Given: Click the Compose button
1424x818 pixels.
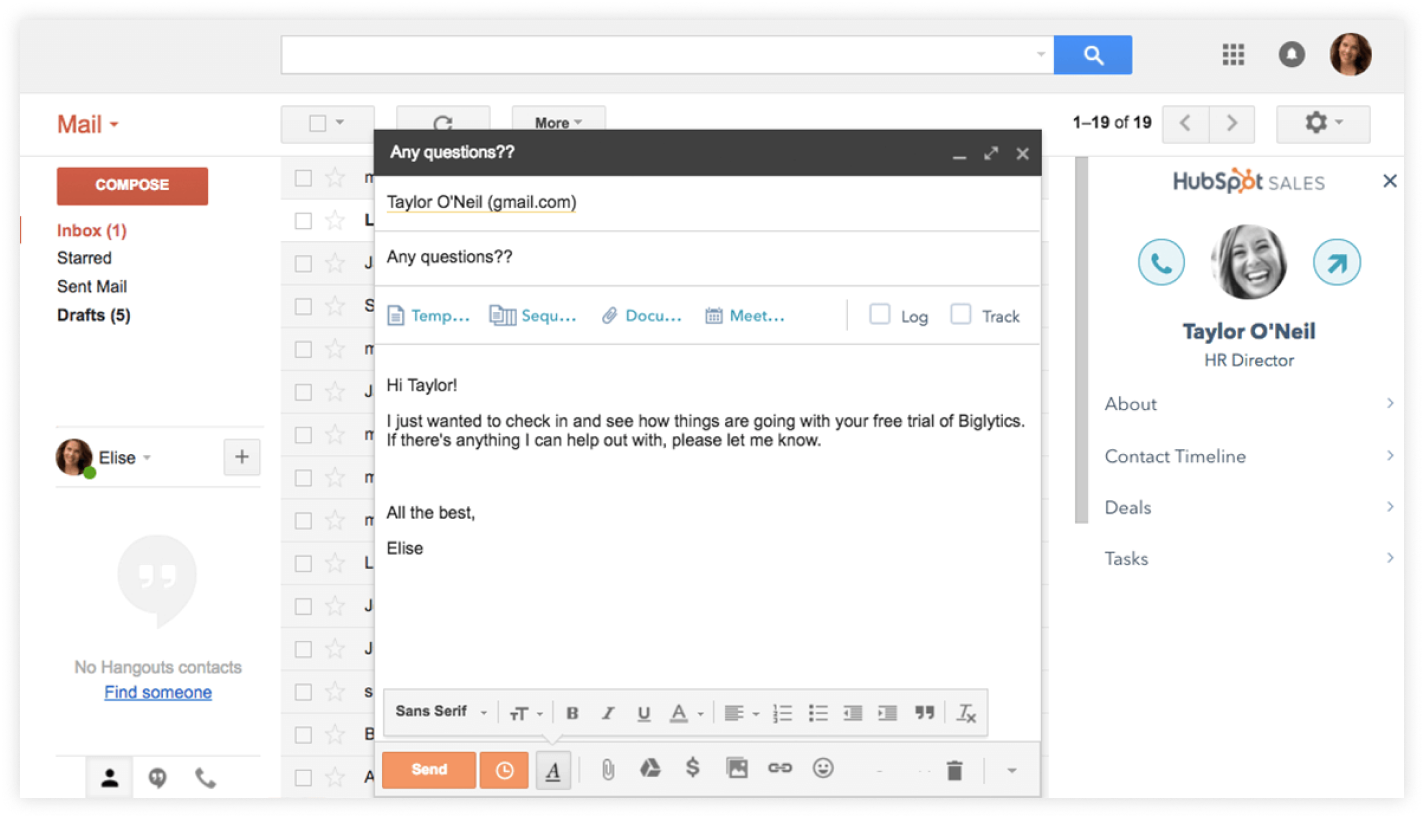Looking at the screenshot, I should (132, 185).
